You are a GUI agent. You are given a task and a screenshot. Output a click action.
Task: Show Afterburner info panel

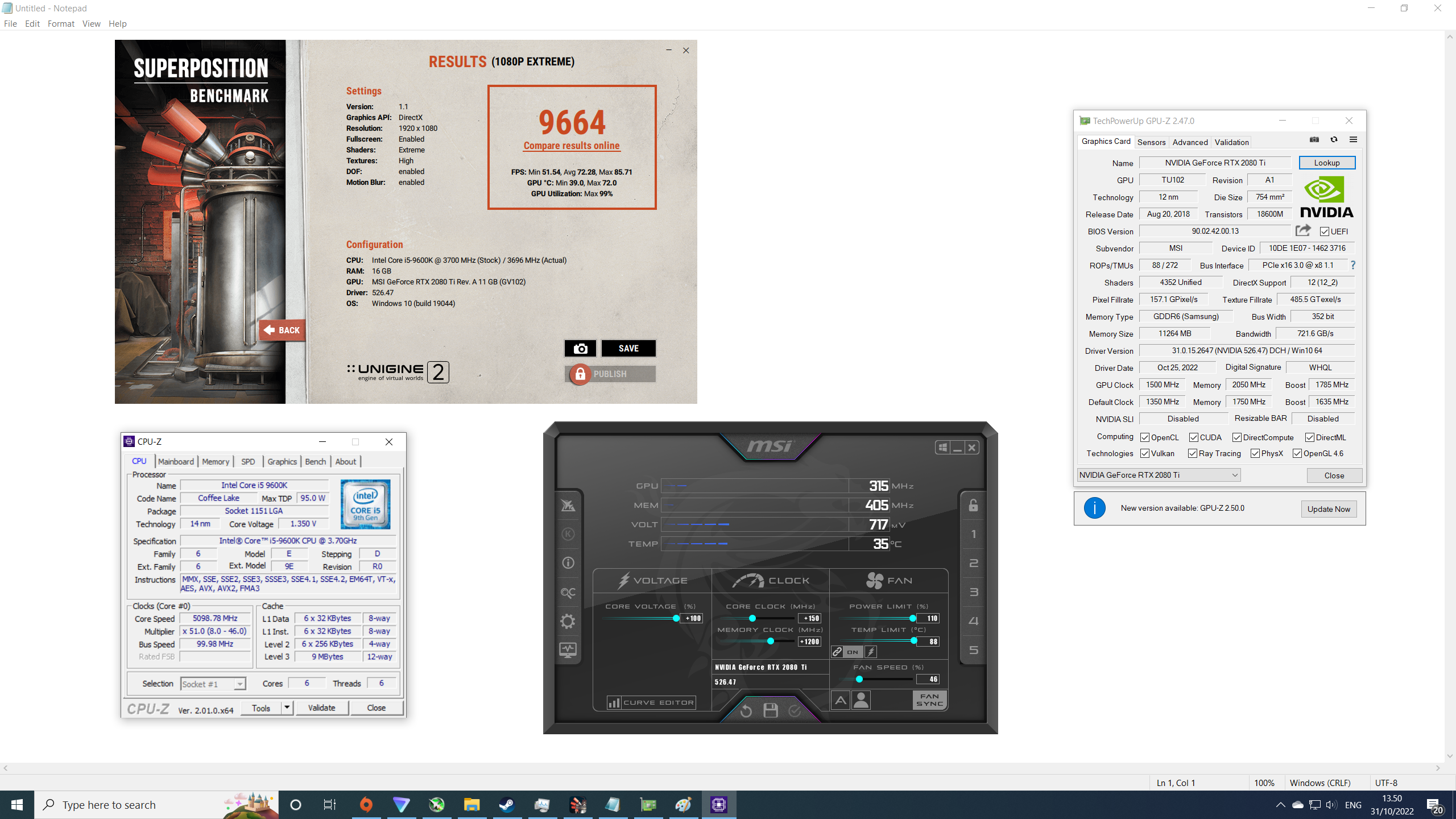[568, 563]
